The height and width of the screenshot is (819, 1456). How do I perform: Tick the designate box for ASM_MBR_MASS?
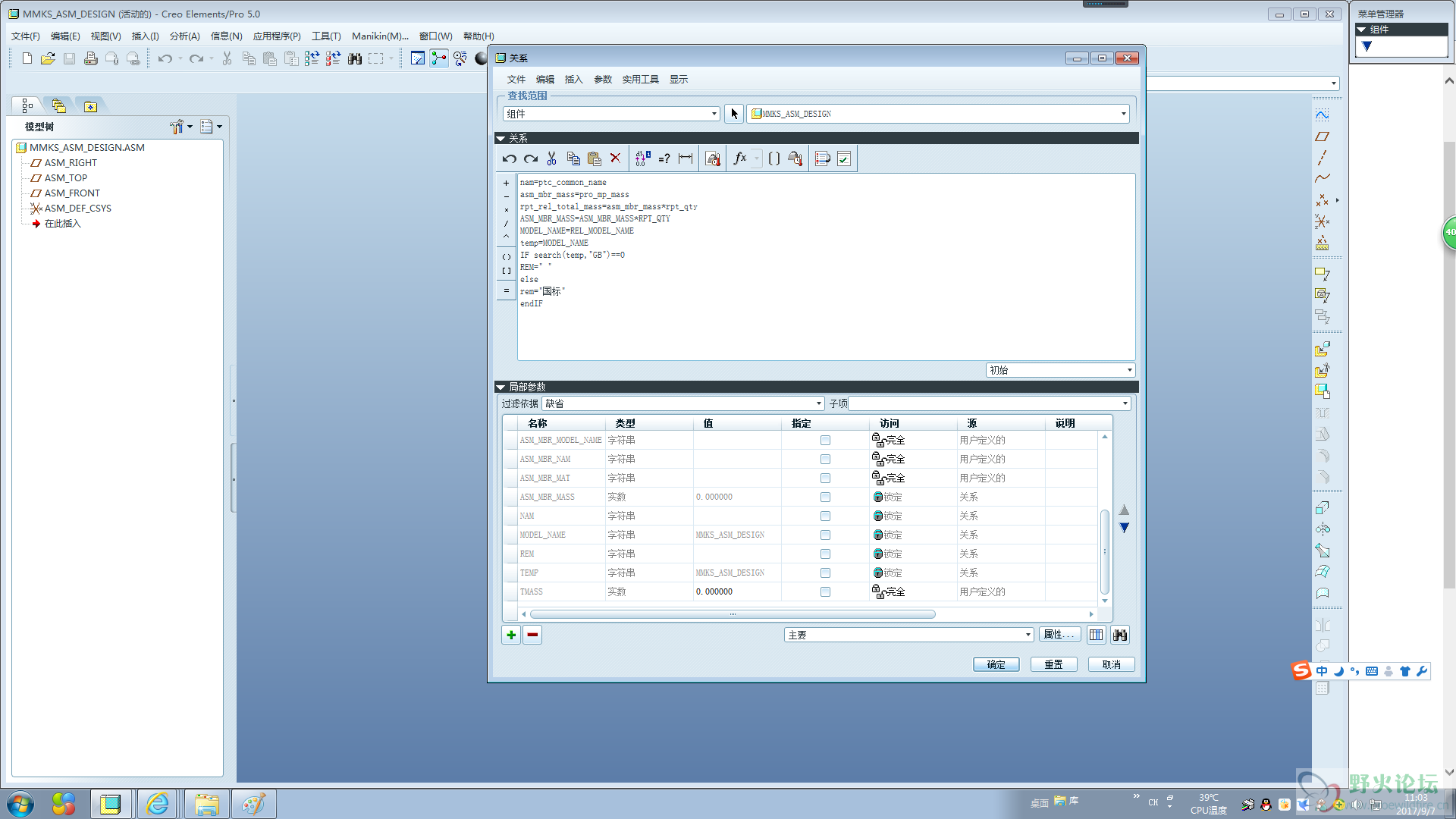[825, 497]
